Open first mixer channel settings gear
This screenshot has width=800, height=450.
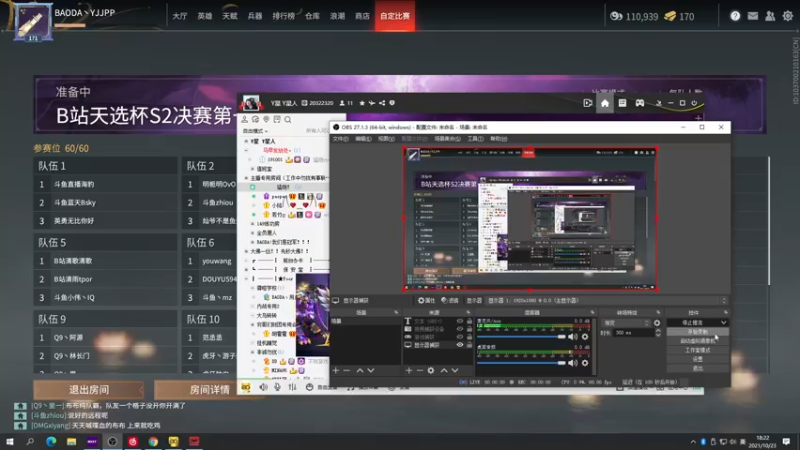(x=585, y=337)
